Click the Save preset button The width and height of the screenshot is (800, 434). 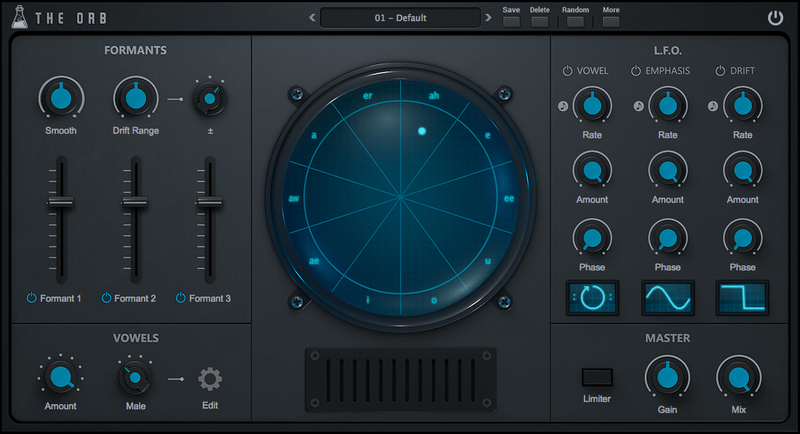[x=511, y=21]
